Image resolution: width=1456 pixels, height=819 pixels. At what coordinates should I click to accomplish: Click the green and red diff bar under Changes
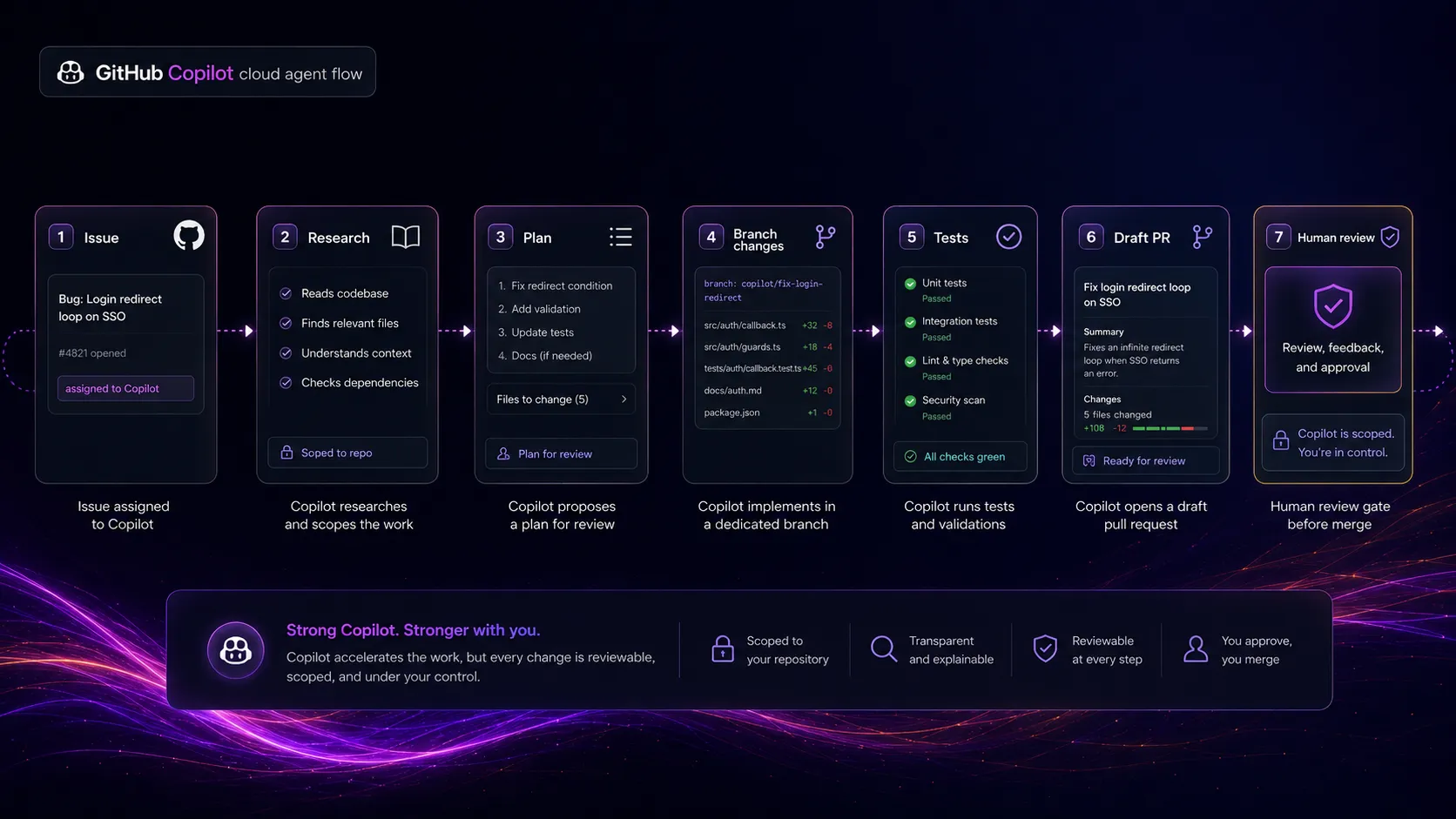point(1170,428)
